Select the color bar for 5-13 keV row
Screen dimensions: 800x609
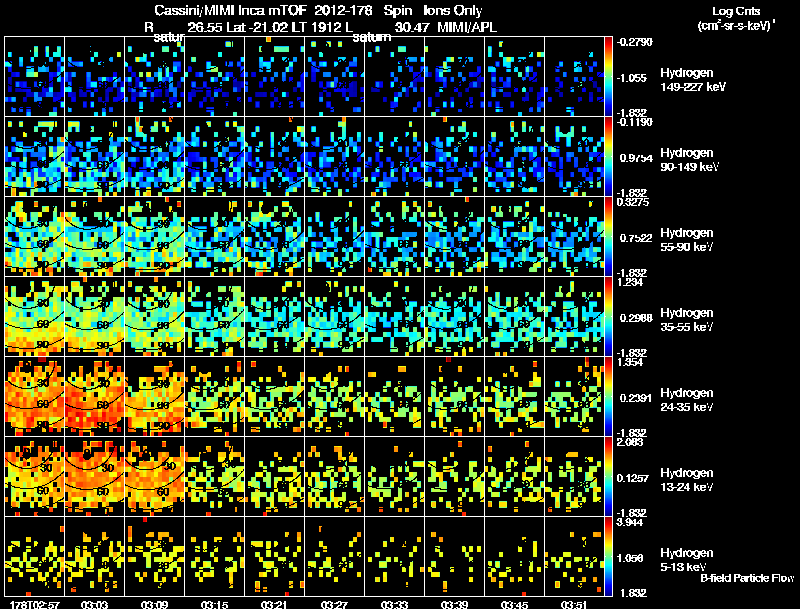click(608, 556)
